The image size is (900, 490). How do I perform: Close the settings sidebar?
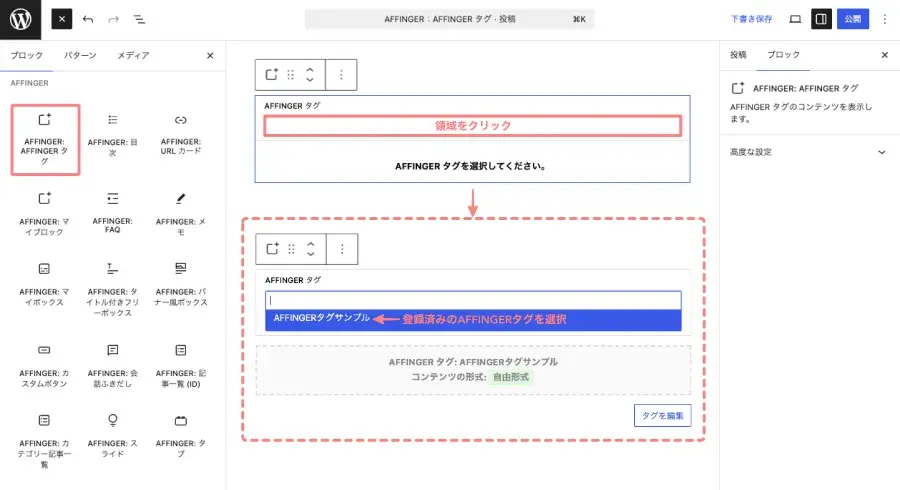click(885, 55)
